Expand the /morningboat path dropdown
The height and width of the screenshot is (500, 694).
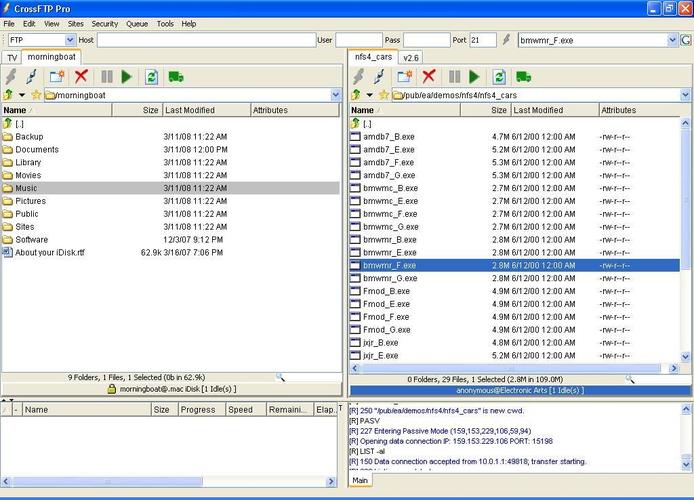335,95
